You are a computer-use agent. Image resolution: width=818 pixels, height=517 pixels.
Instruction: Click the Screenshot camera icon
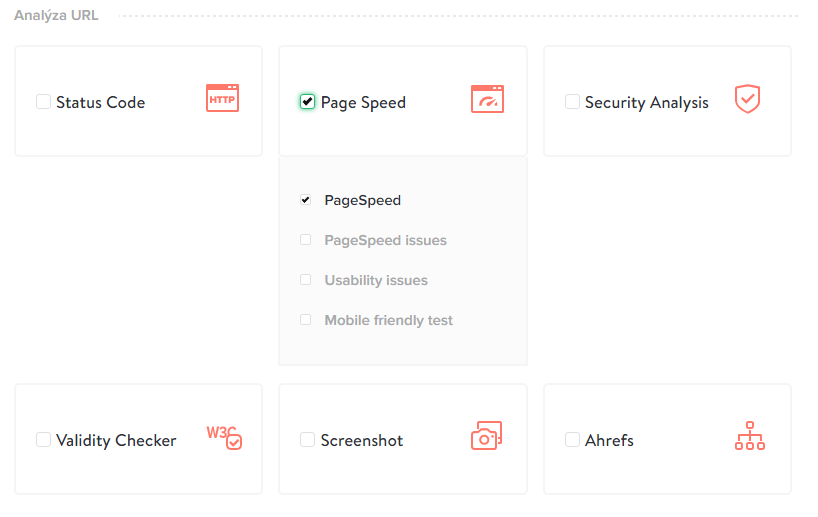[x=486, y=436]
